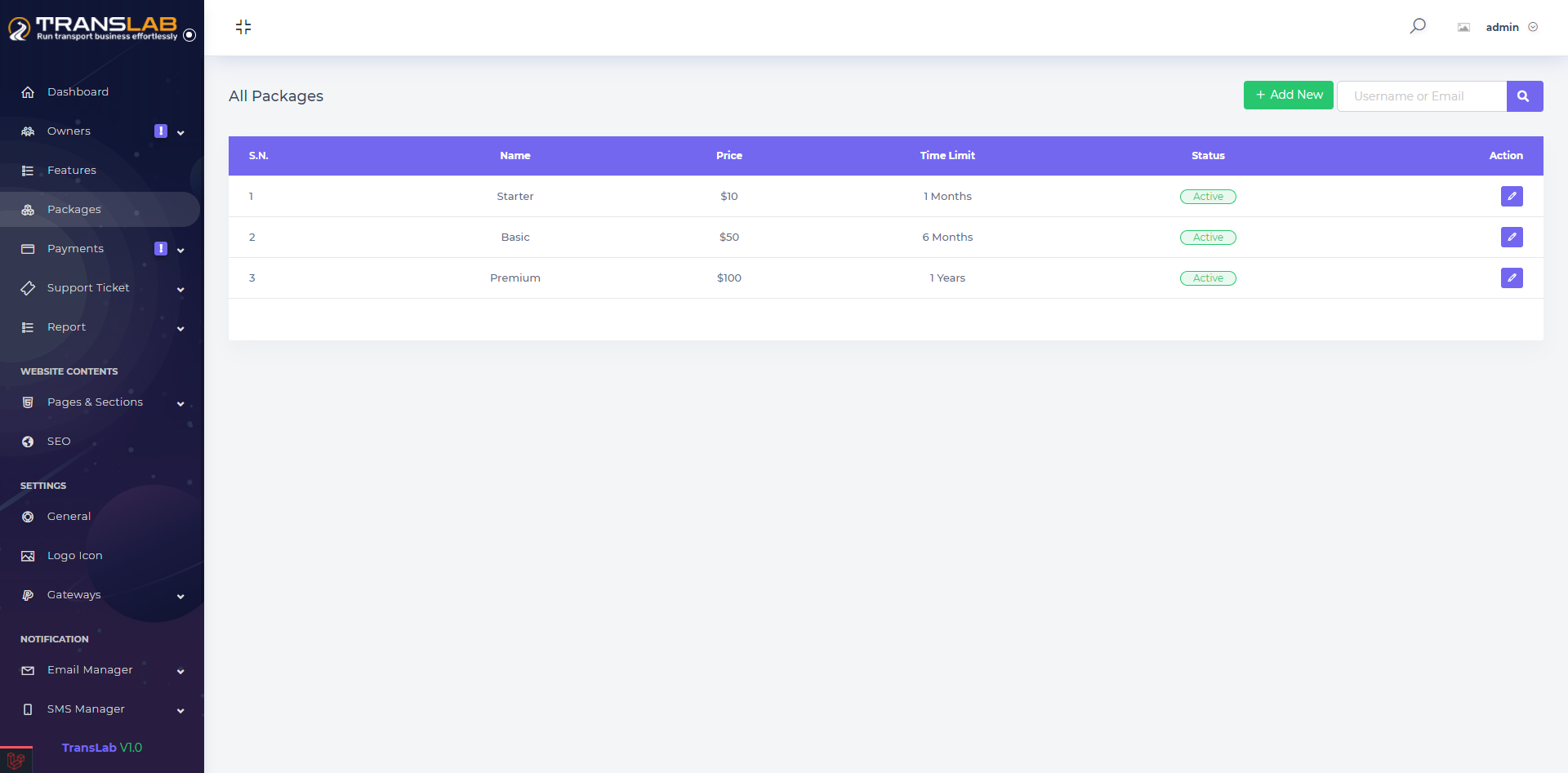Viewport: 1568px width, 773px height.
Task: Toggle the sidebar radio button beside logo
Action: [189, 35]
